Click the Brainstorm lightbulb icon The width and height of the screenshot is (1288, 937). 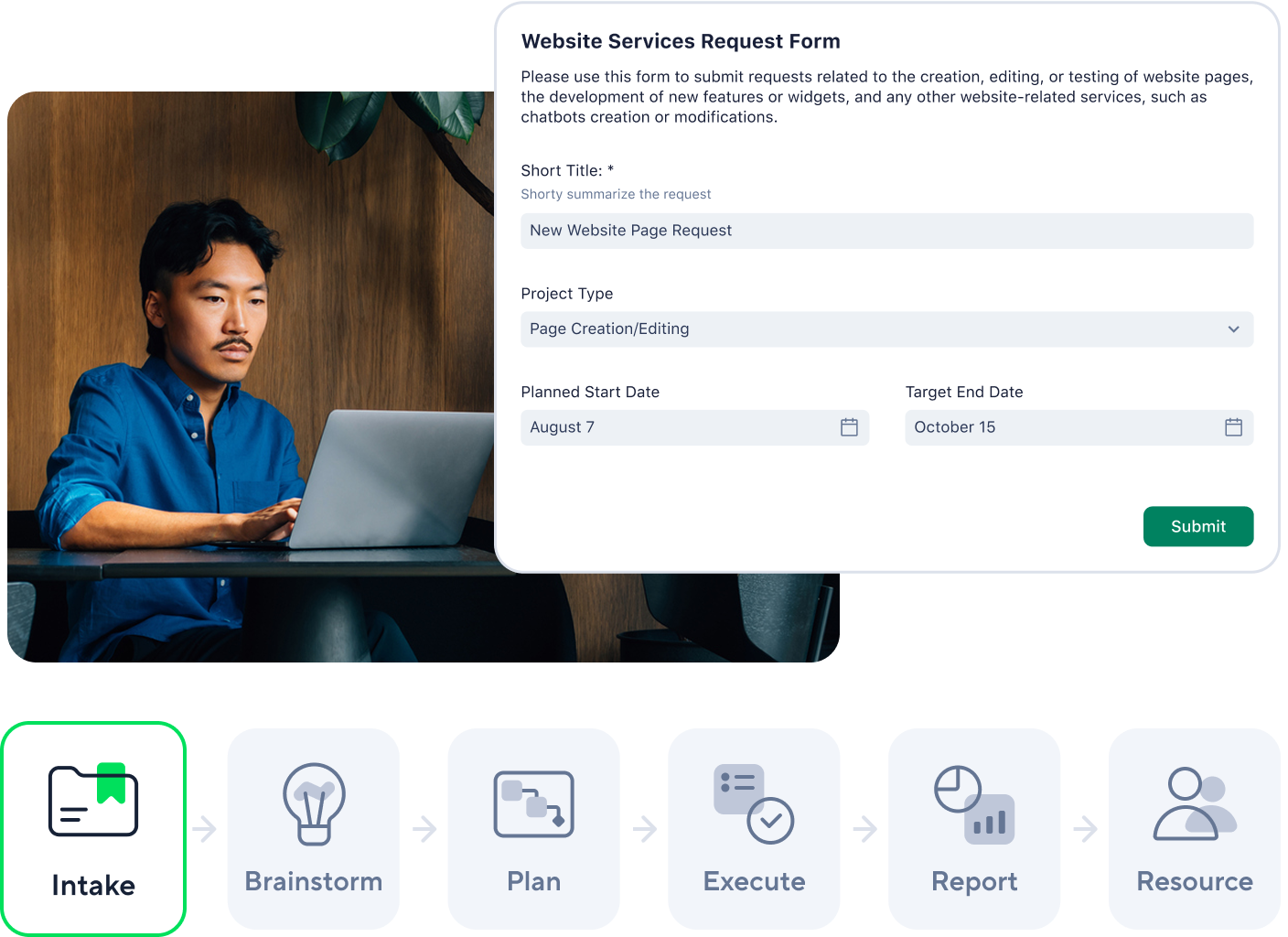click(313, 803)
